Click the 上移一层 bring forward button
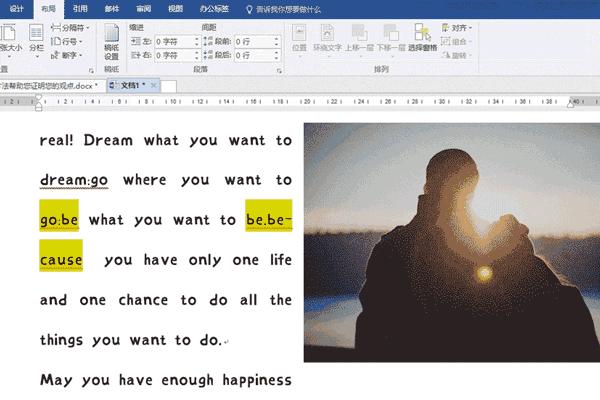Screen dimensions: 600x400 pyautogui.click(x=359, y=40)
